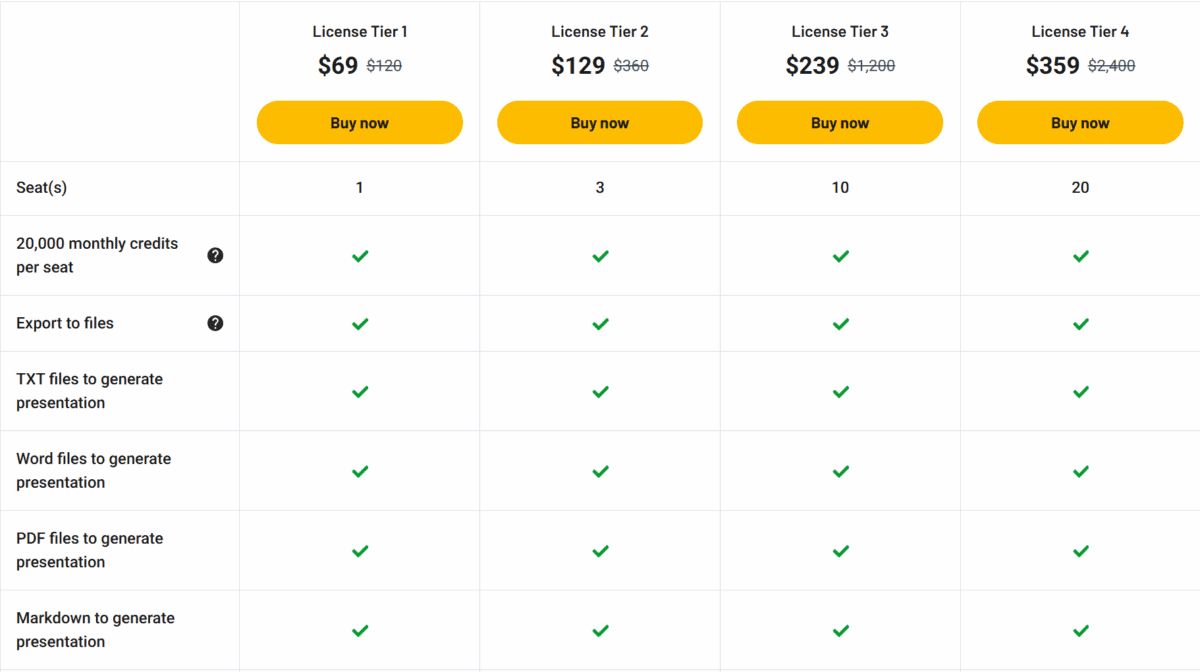Click Buy now for License Tier 3
This screenshot has width=1200, height=672.
click(x=840, y=122)
